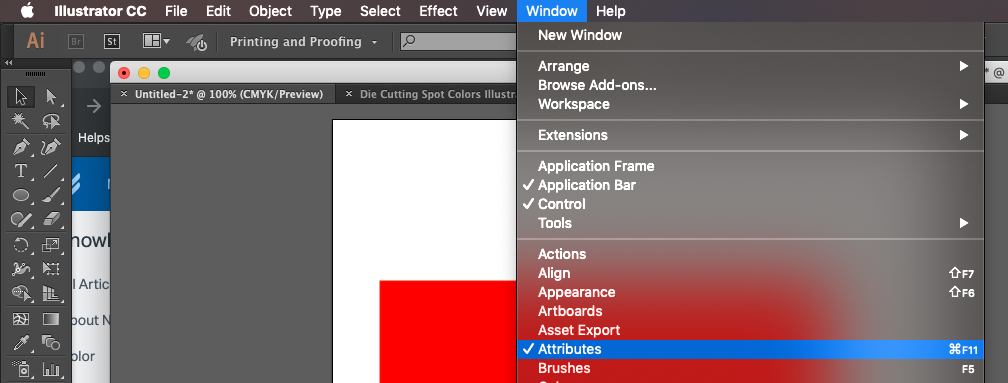Choose Browse Add-ons in the Window menu
This screenshot has width=1008, height=383.
[x=597, y=85]
